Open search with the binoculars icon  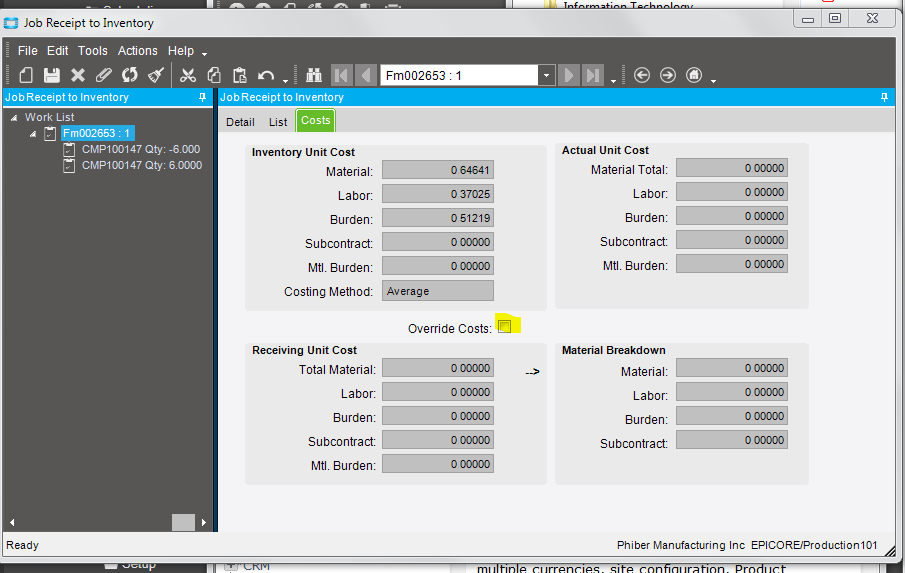click(x=313, y=75)
